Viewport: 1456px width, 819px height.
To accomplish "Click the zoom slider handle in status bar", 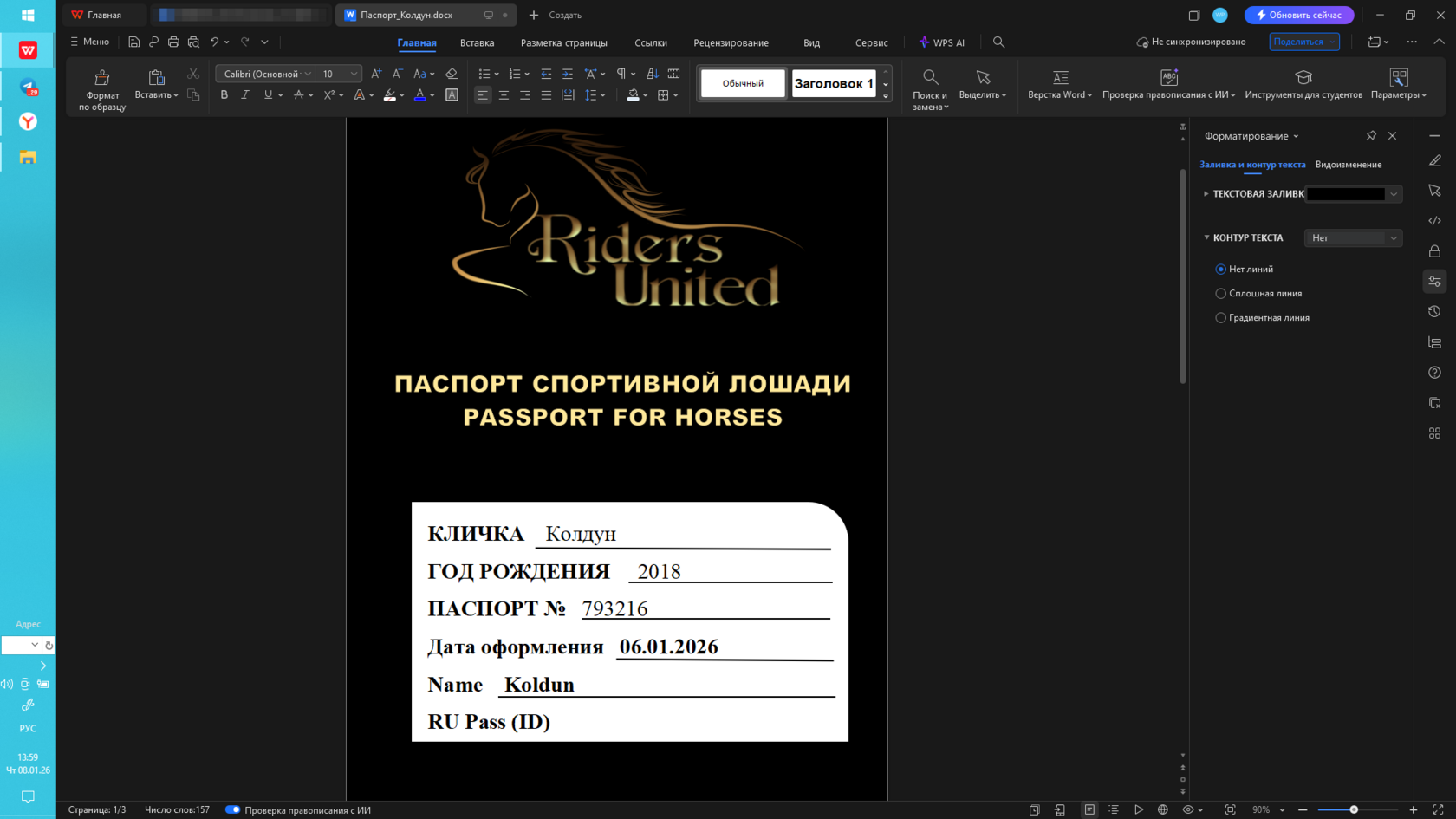I will (1354, 810).
